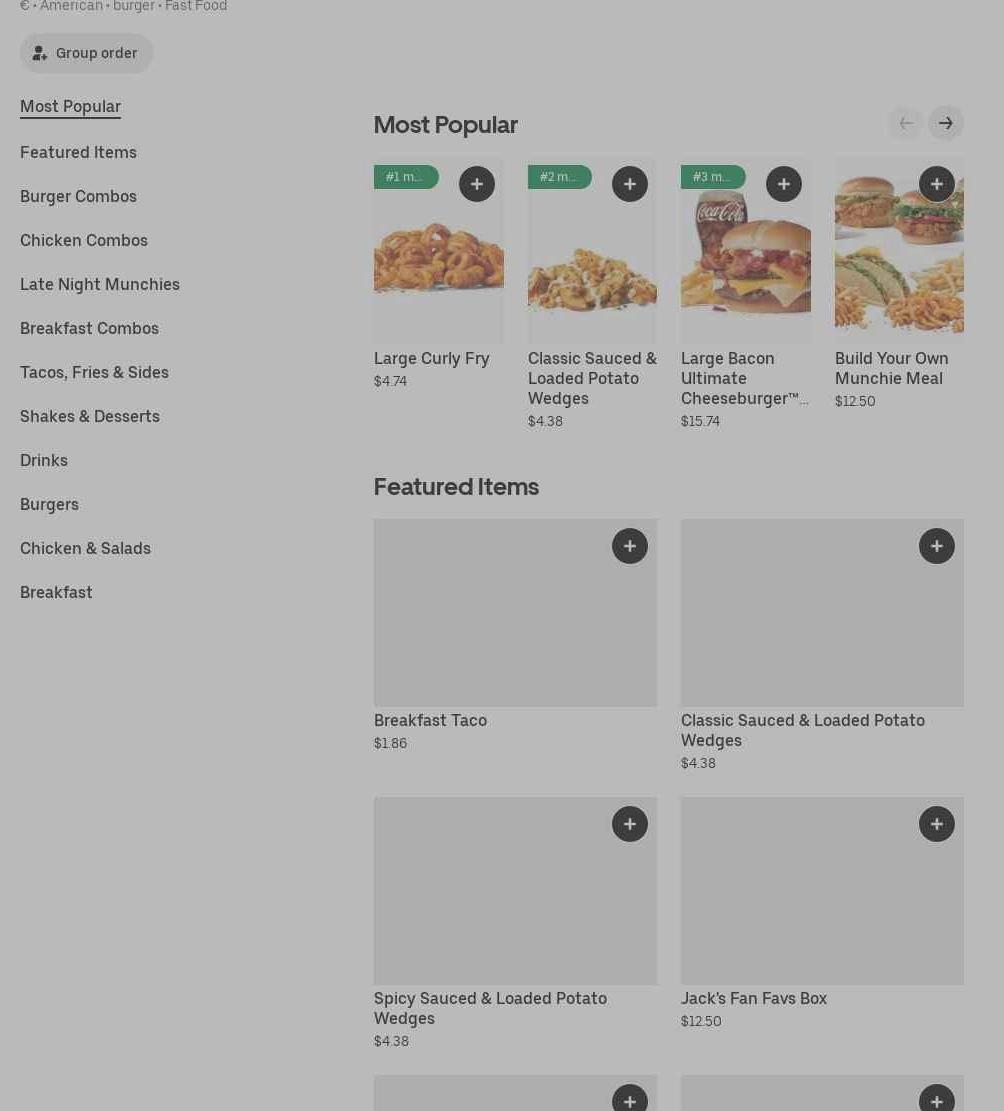Start a Group order

(x=87, y=53)
